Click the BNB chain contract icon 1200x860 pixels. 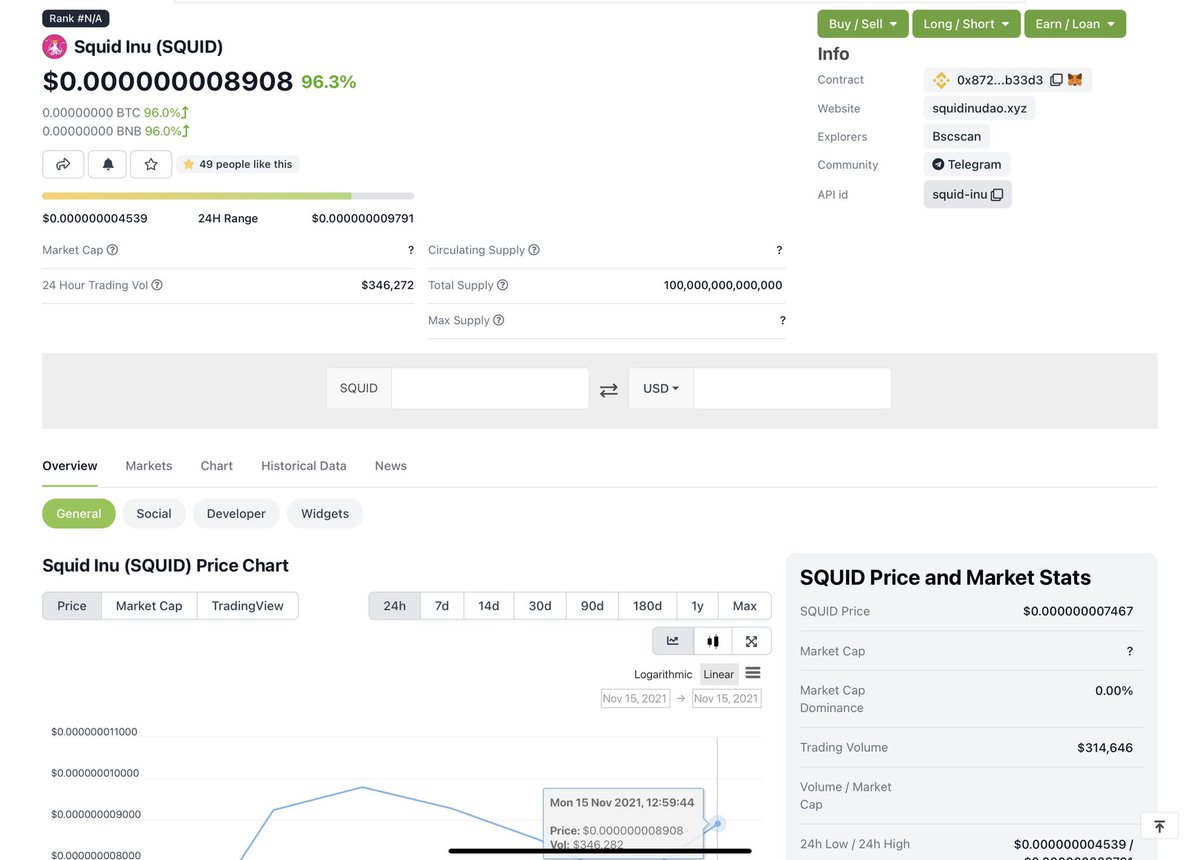point(941,80)
